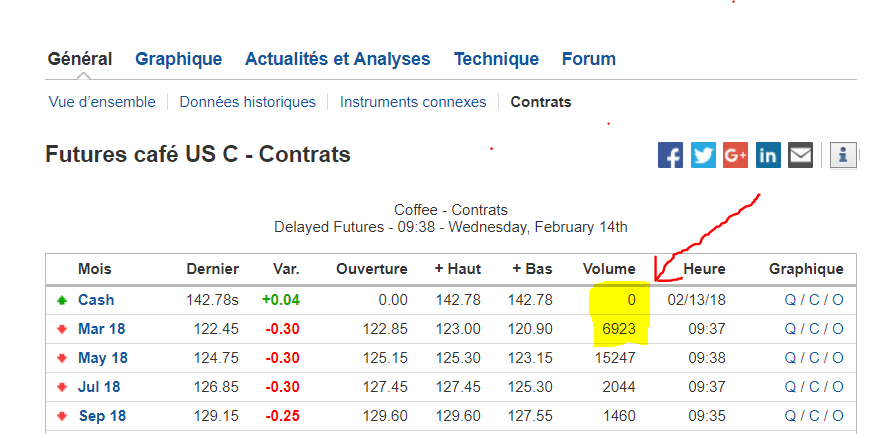Open the info icon button

coord(843,155)
